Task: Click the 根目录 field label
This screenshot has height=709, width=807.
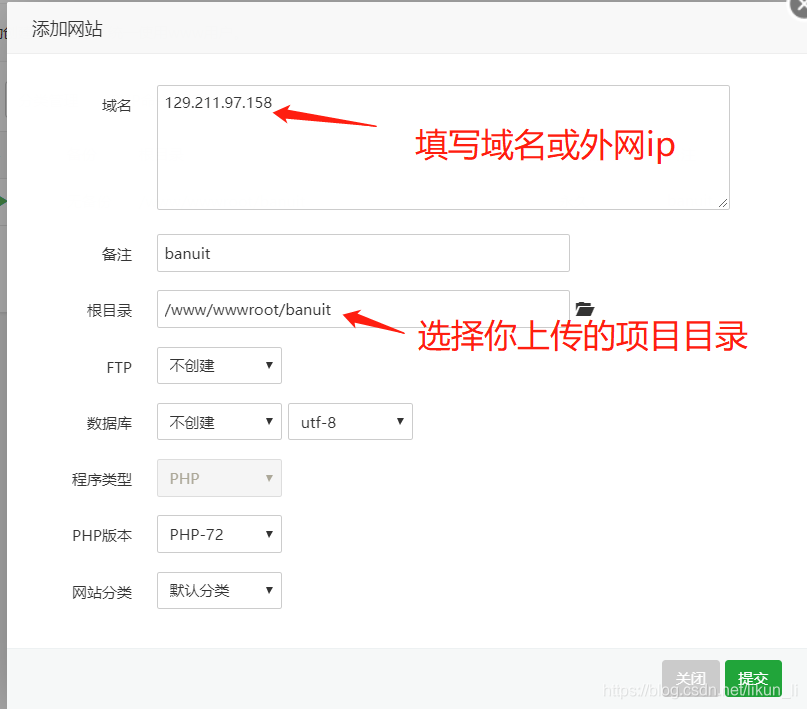Action: 109,311
